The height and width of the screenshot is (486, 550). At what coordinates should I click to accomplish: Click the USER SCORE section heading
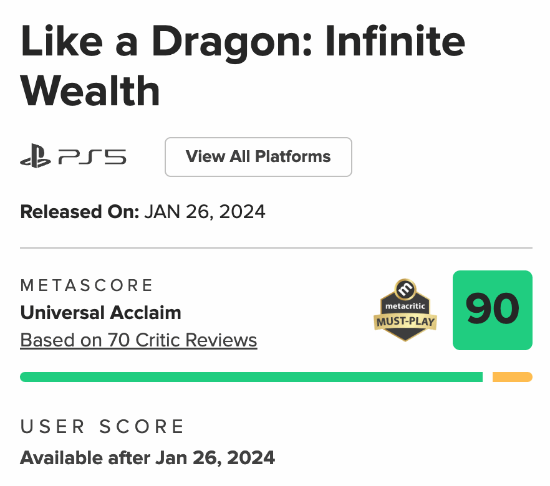click(x=102, y=426)
